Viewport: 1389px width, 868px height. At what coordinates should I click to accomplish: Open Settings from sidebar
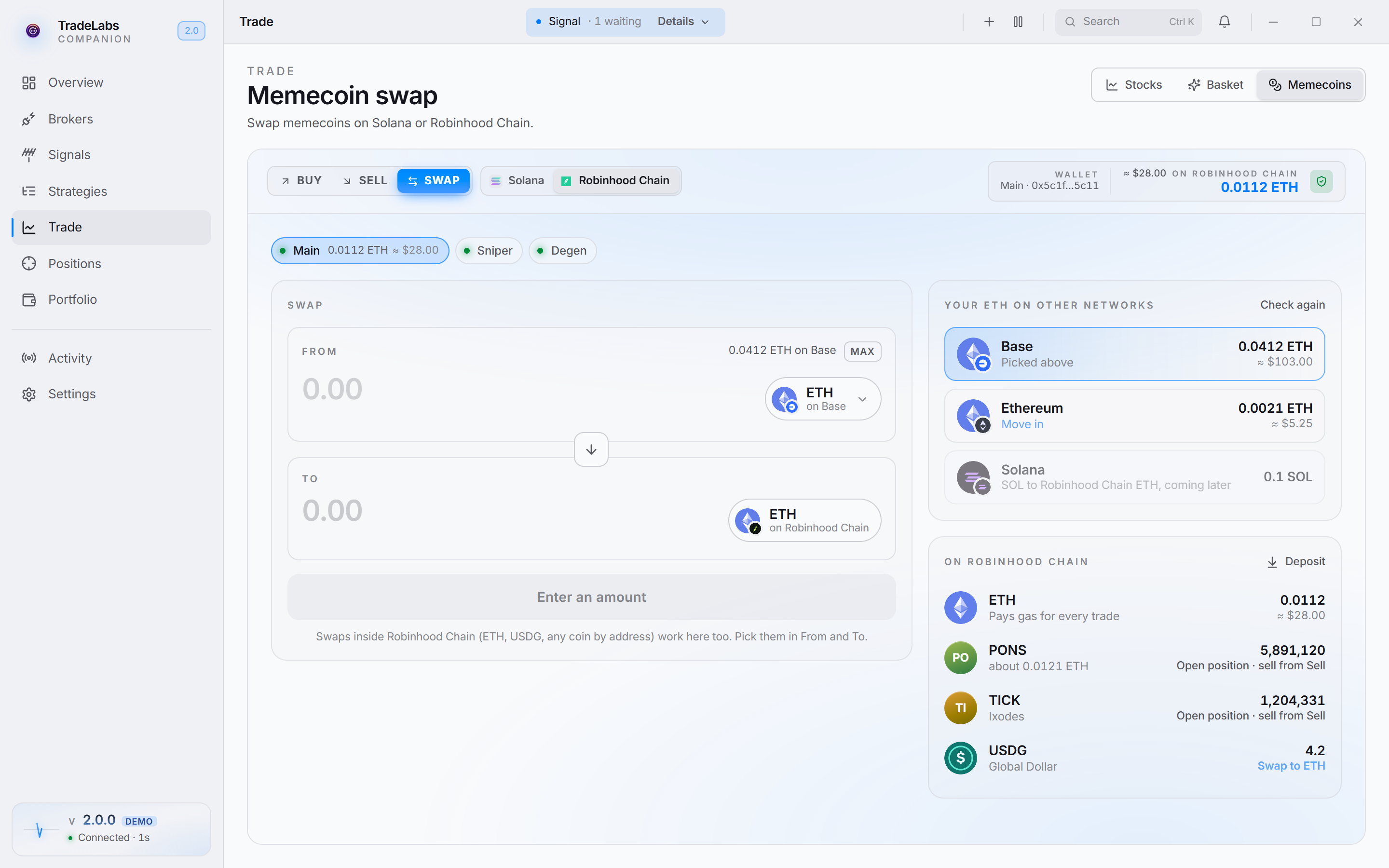tap(111, 394)
